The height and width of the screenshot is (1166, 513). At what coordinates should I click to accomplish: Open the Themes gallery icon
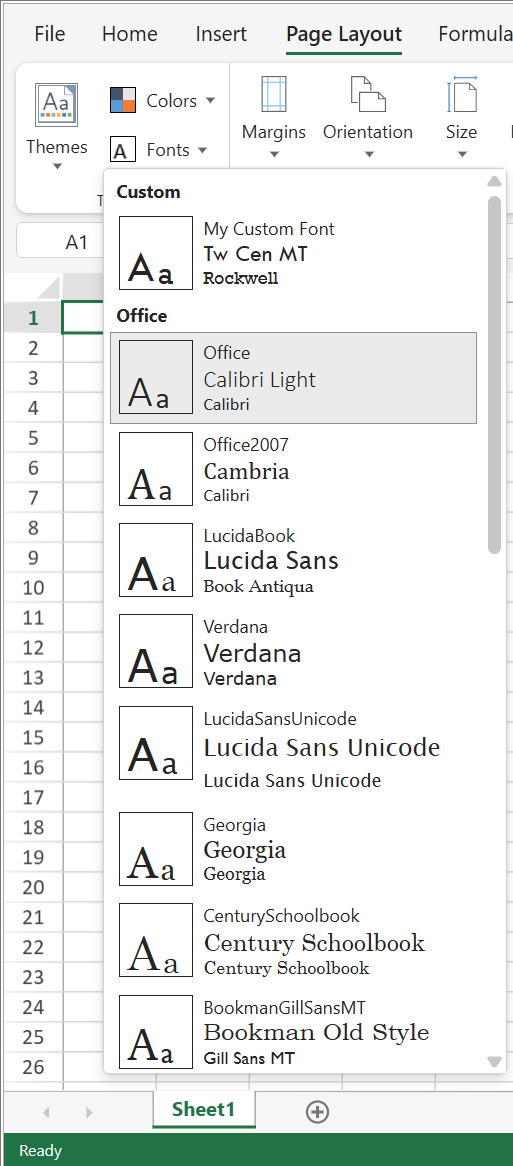pyautogui.click(x=57, y=104)
